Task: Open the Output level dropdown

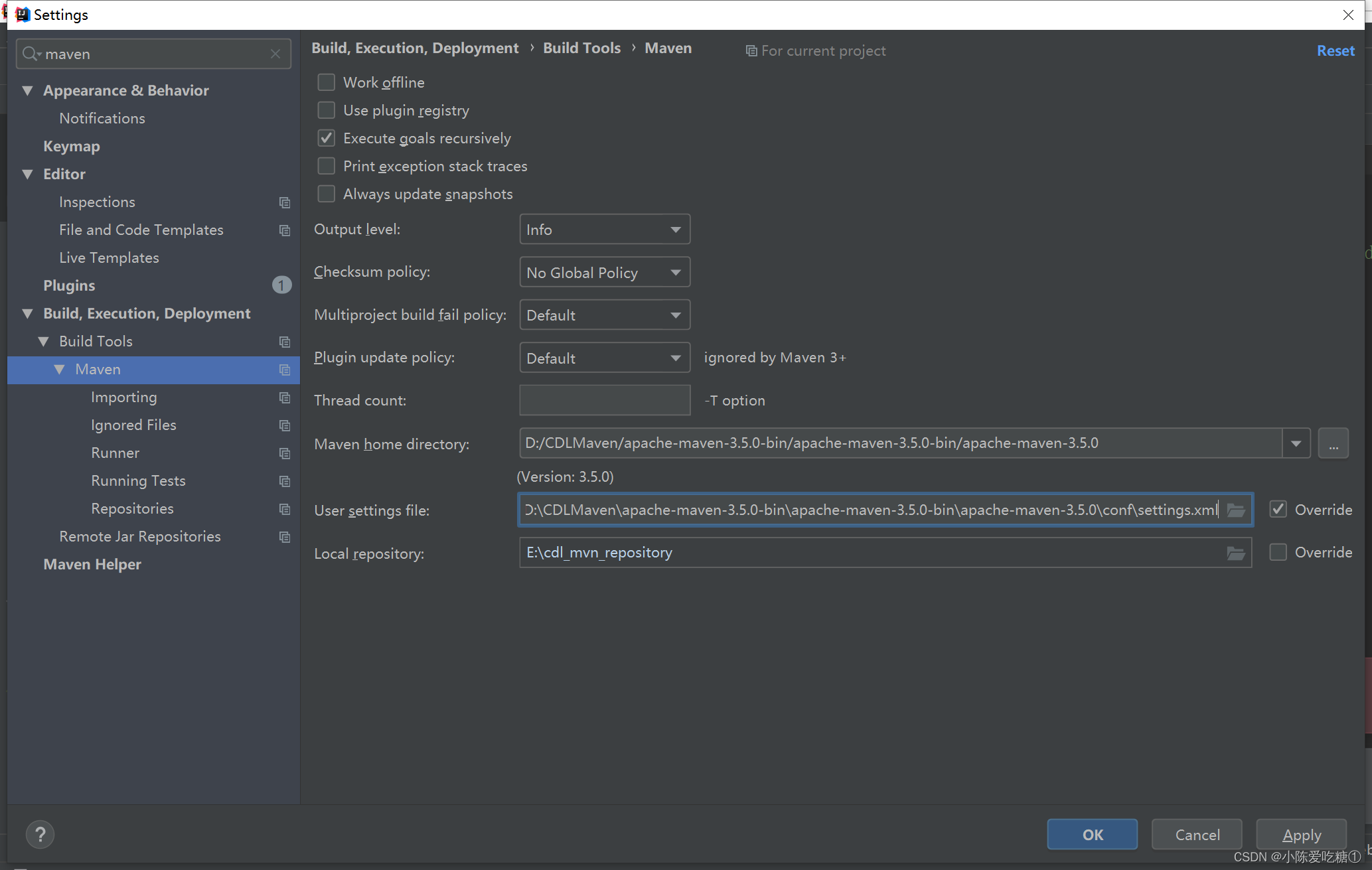Action: (604, 229)
